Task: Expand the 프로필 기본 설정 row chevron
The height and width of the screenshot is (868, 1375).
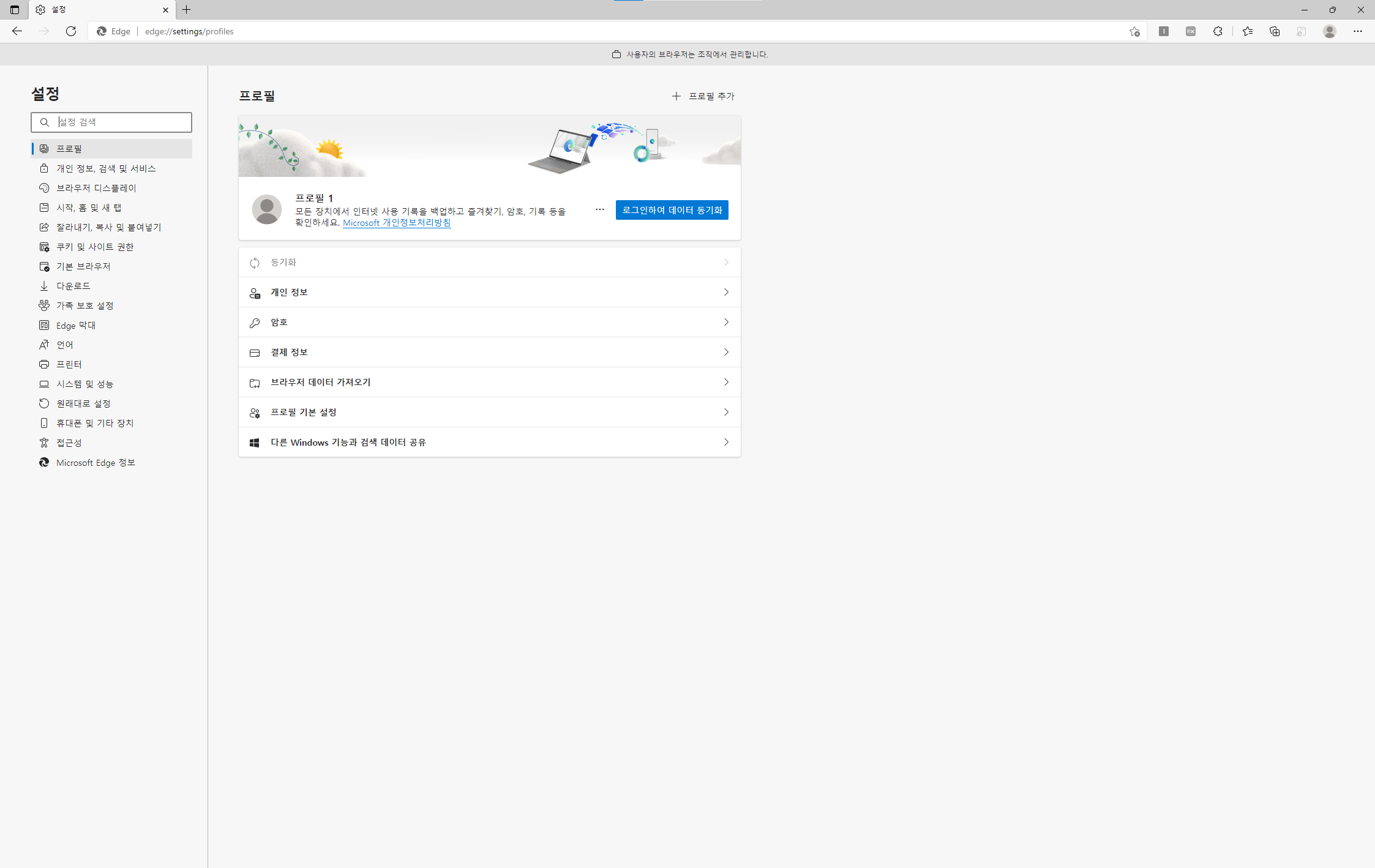Action: coord(726,412)
